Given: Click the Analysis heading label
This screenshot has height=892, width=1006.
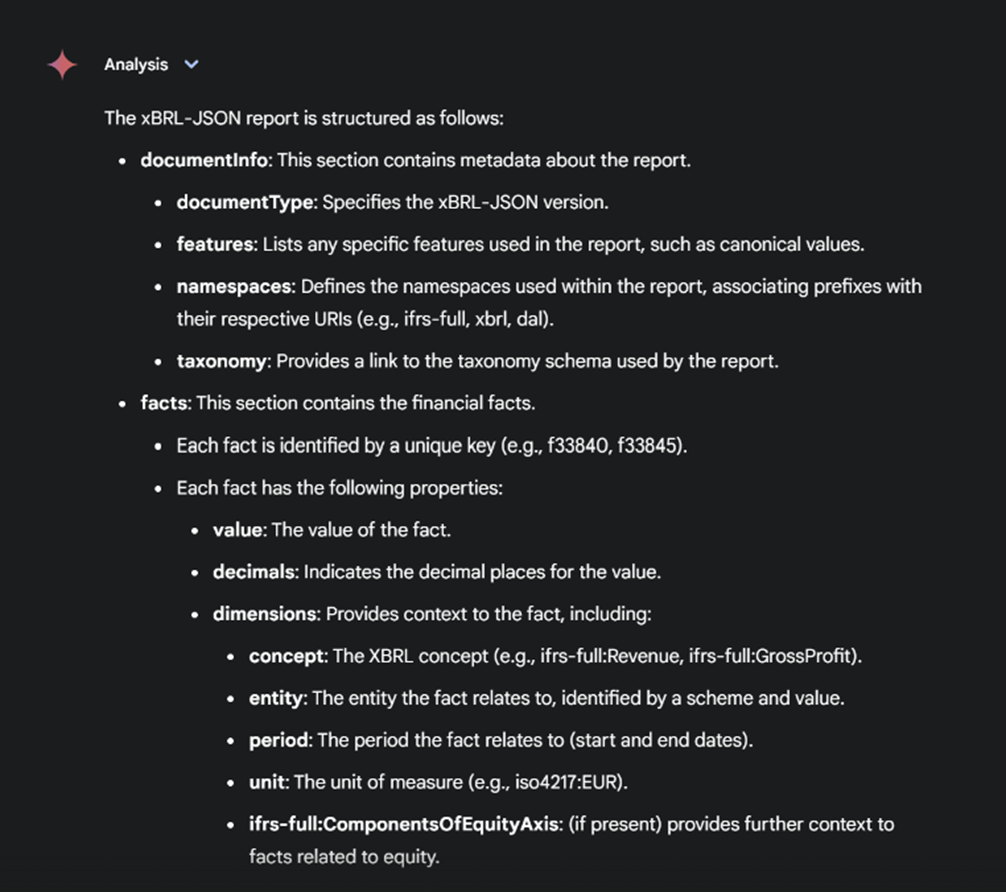Looking at the screenshot, I should point(136,65).
